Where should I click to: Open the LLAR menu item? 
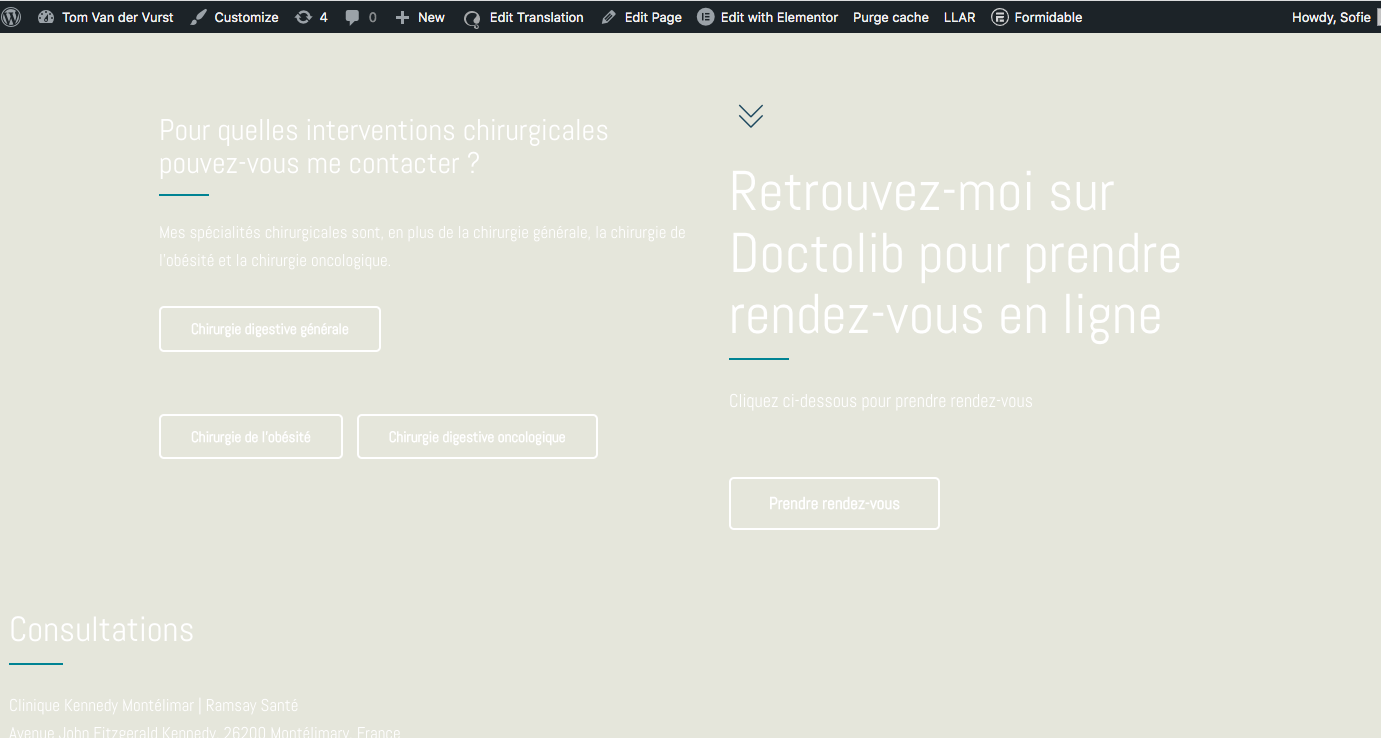click(x=959, y=17)
